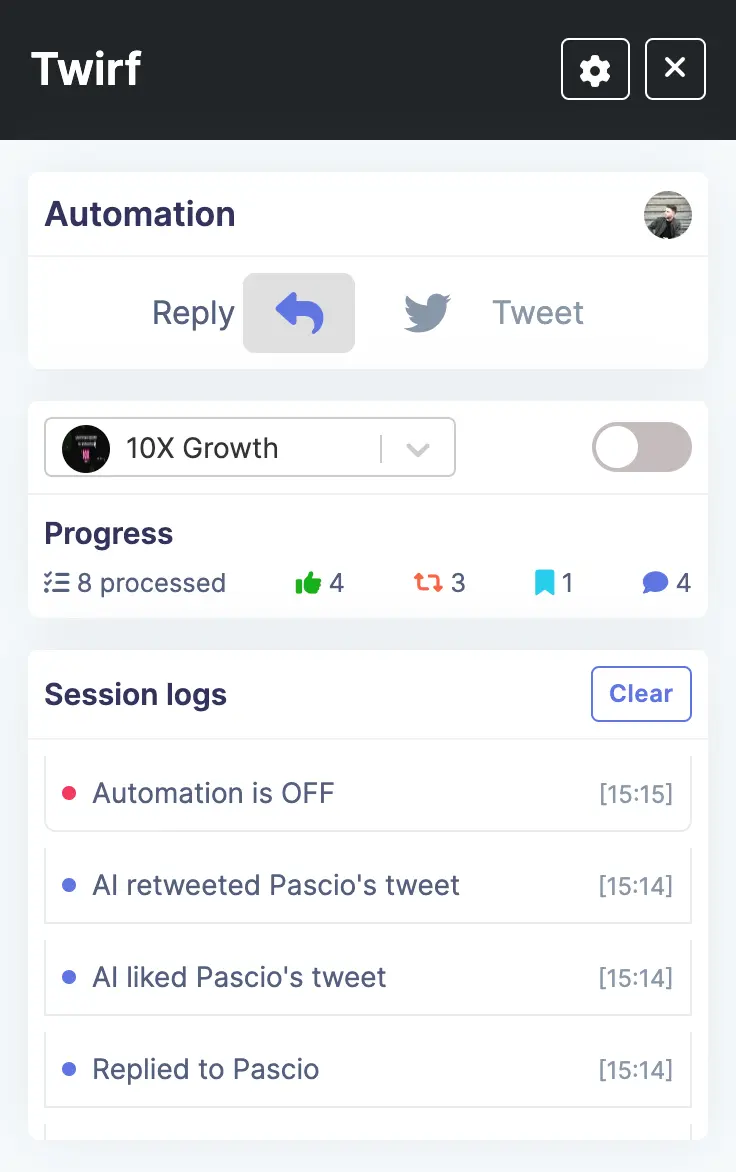Clear the session logs
This screenshot has width=736, height=1172.
(641, 693)
